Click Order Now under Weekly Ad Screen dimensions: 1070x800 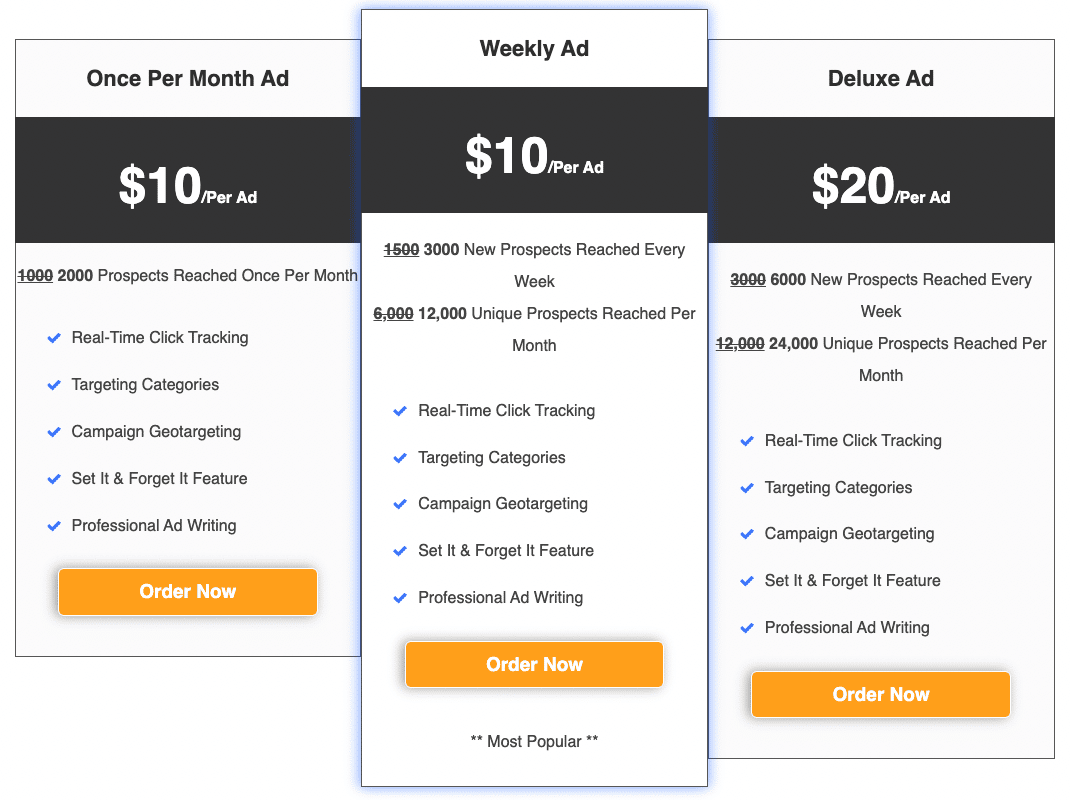pos(534,664)
